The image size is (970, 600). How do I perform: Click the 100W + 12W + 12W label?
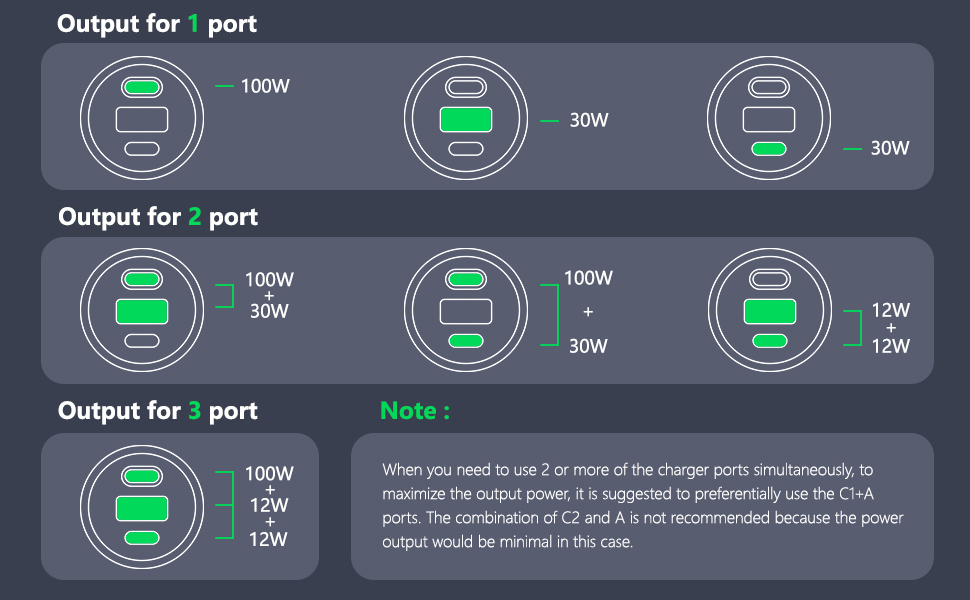(x=269, y=506)
